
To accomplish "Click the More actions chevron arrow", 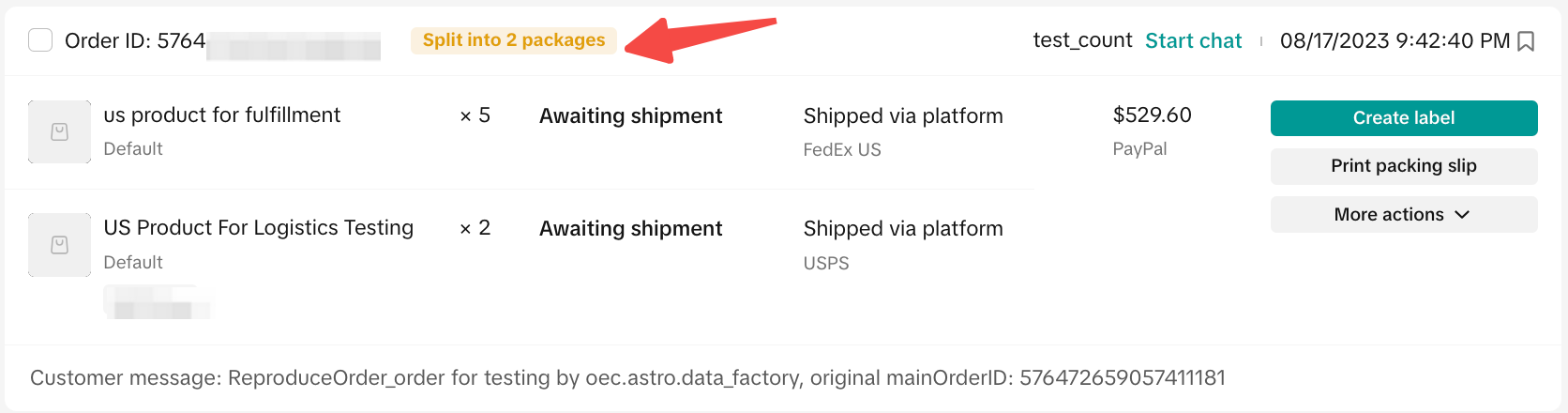I will click(1462, 215).
